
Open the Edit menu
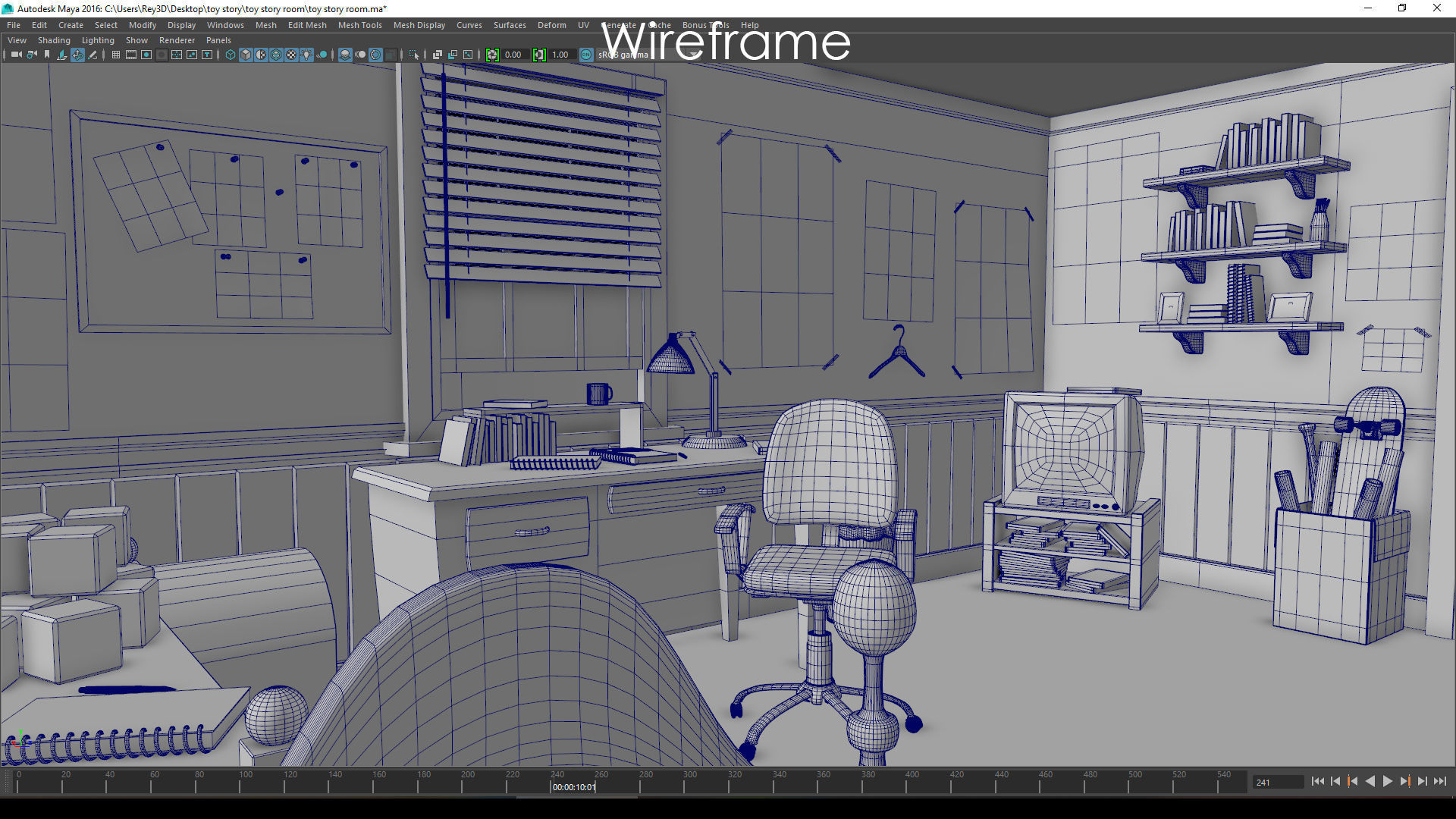(x=39, y=25)
